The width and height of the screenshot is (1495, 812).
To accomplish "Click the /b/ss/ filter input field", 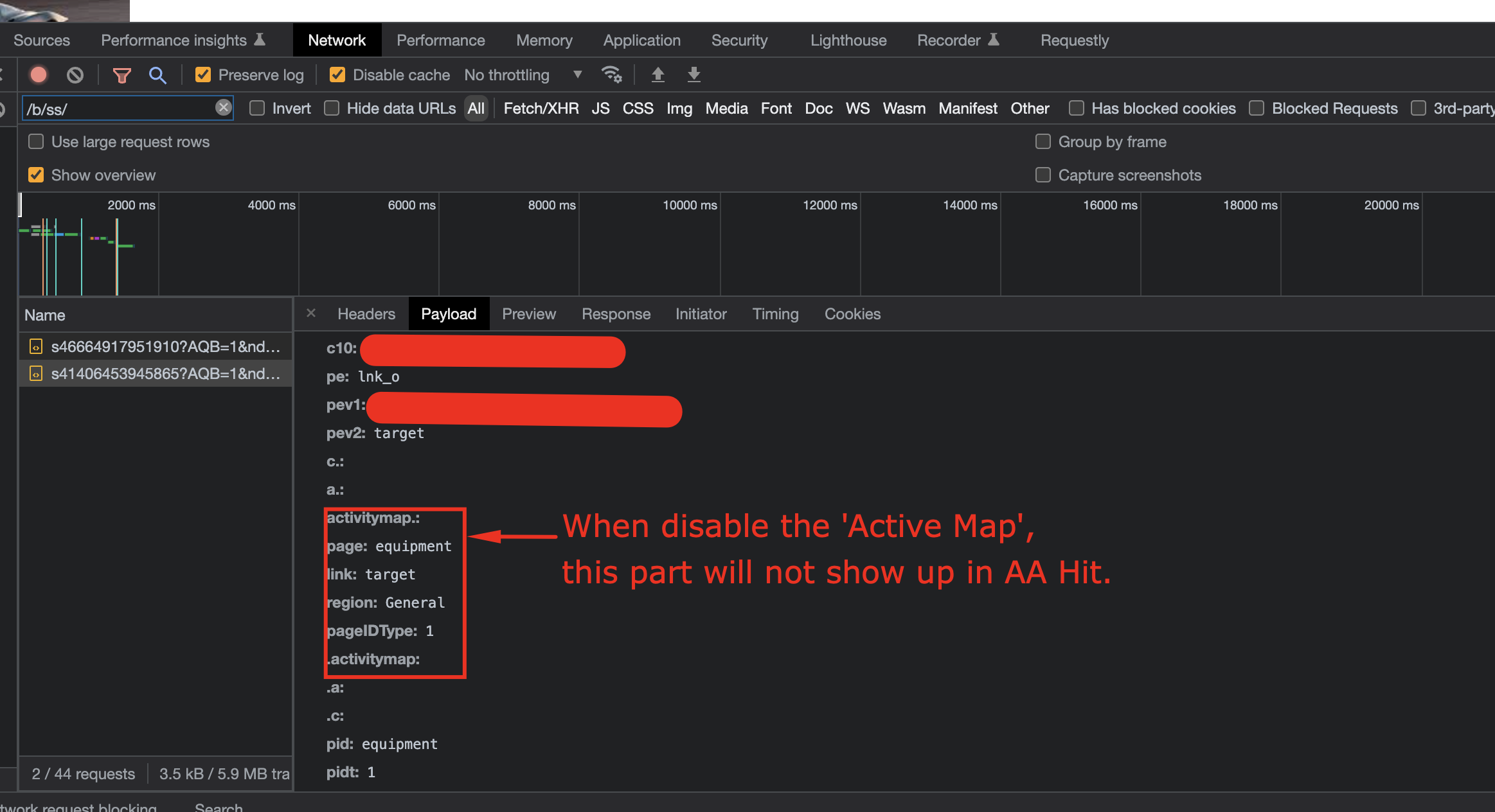I will (x=119, y=109).
